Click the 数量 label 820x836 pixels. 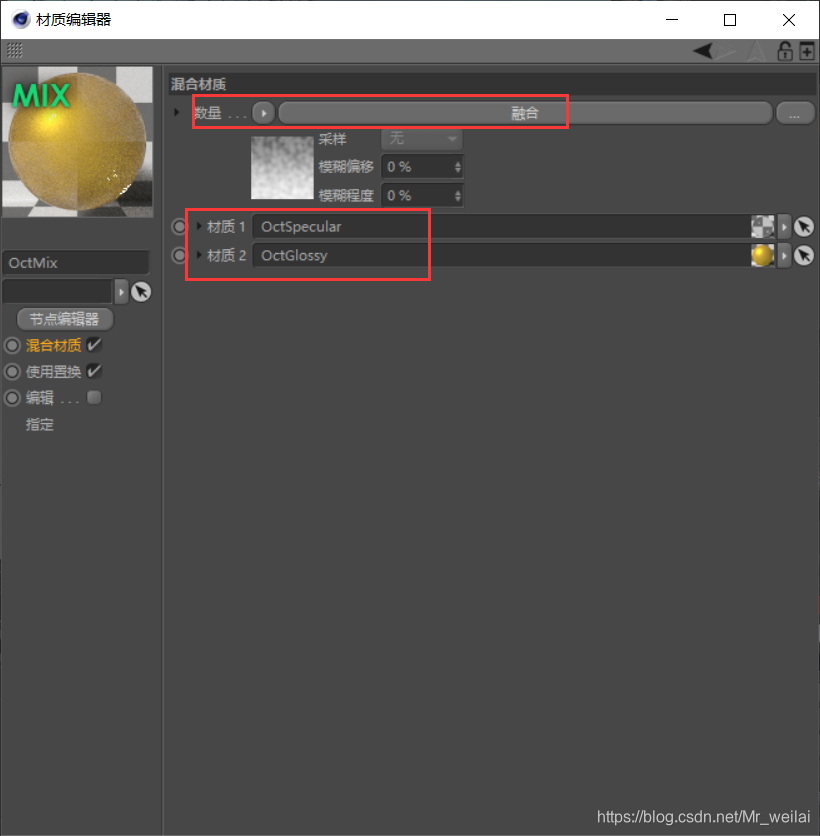point(208,113)
